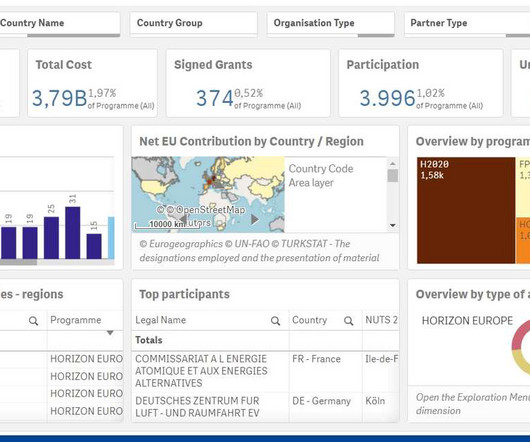
Task: Click the Programme column header
Action: click(x=76, y=320)
